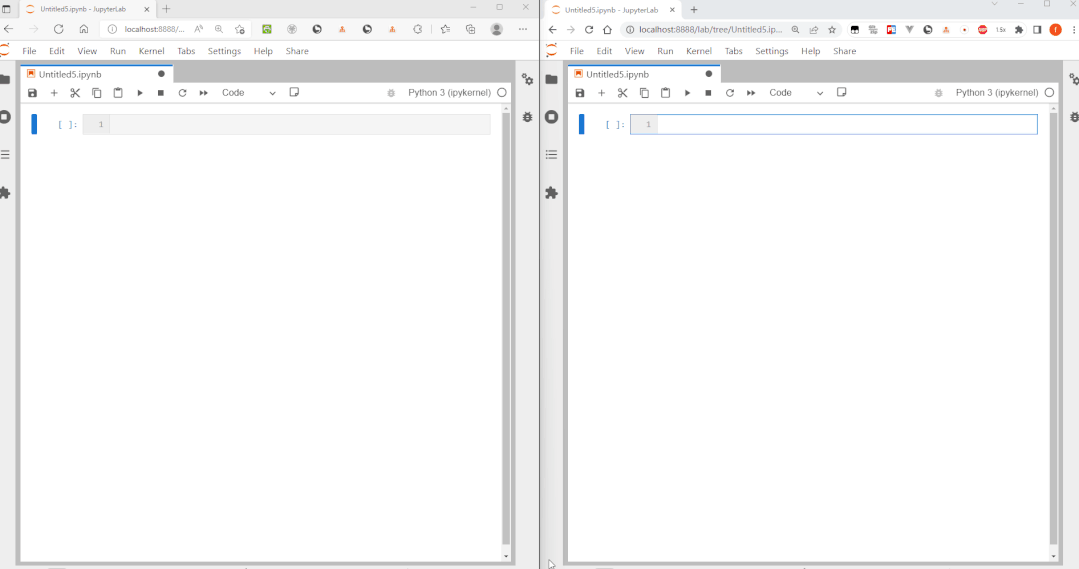Show table of contents in right window

(x=551, y=155)
